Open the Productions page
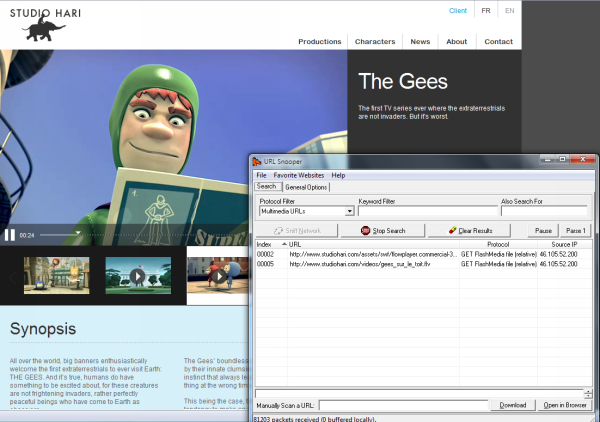This screenshot has width=600, height=422. pyautogui.click(x=320, y=41)
